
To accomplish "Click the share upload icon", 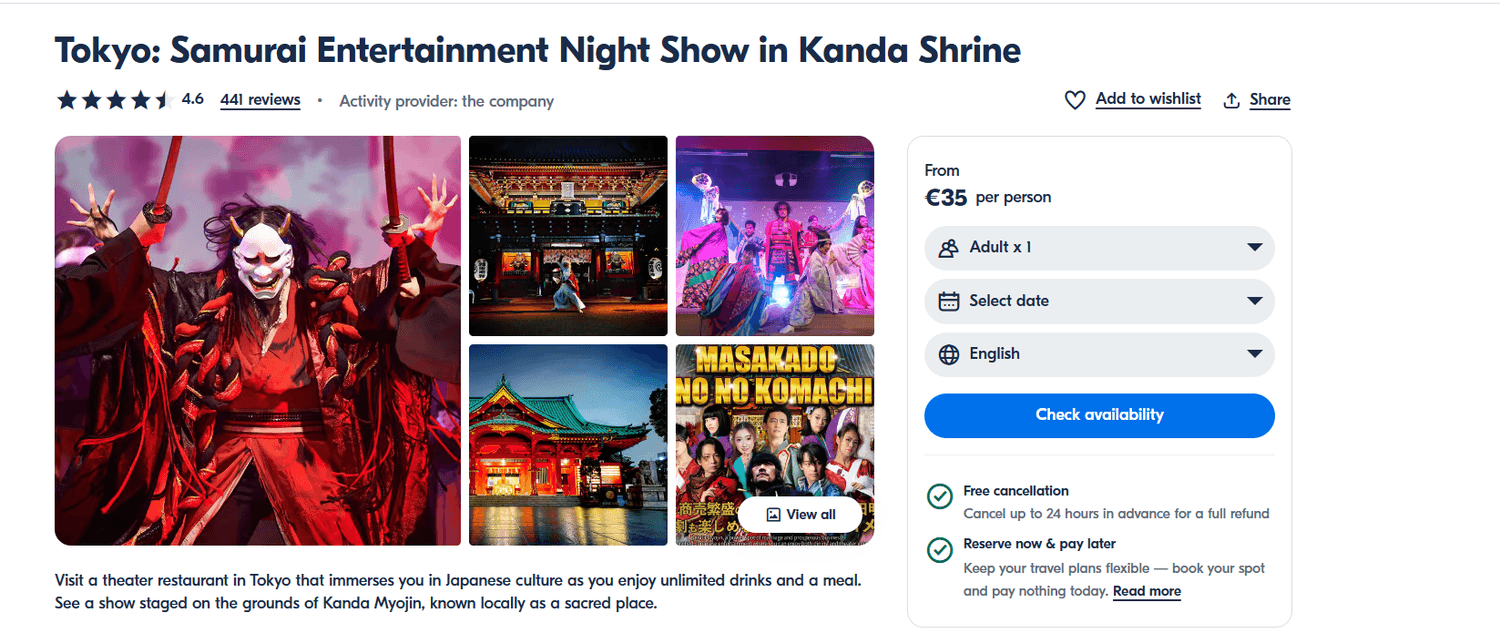I will point(1232,100).
